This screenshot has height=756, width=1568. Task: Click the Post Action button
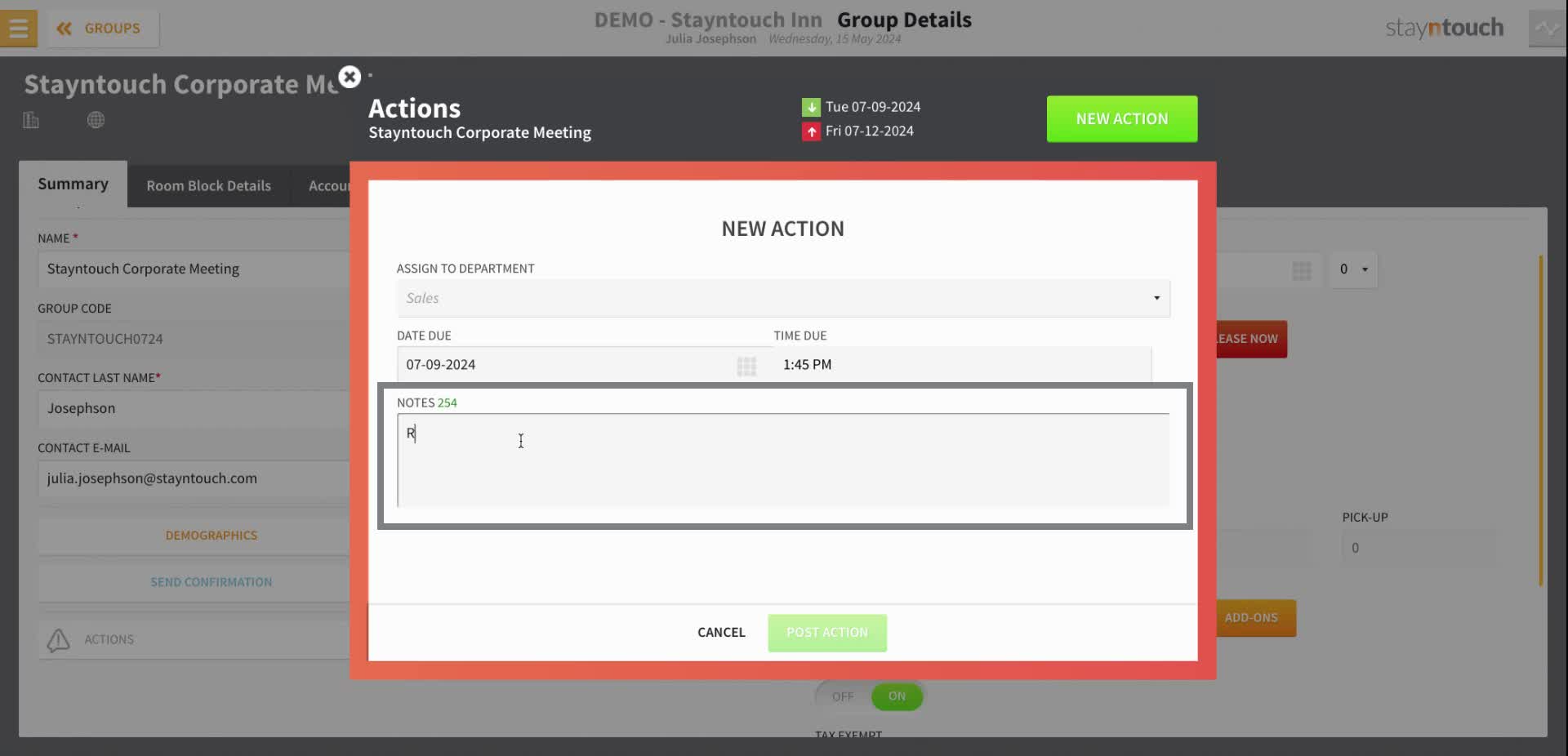point(826,633)
